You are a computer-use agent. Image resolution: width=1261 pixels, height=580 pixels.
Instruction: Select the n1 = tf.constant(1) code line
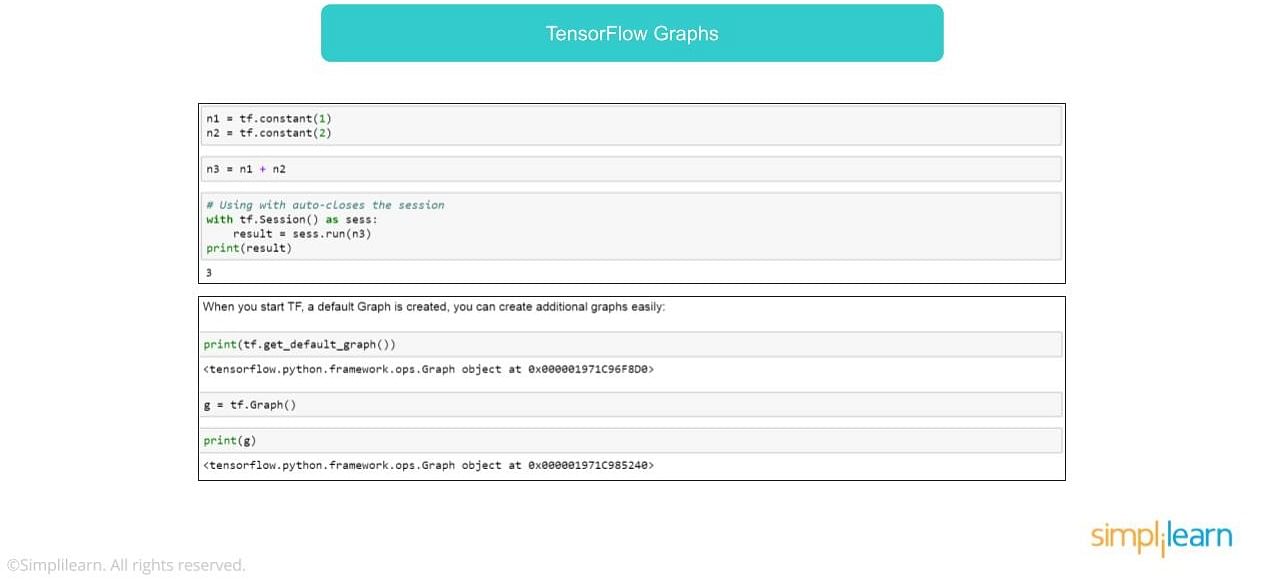click(x=269, y=119)
